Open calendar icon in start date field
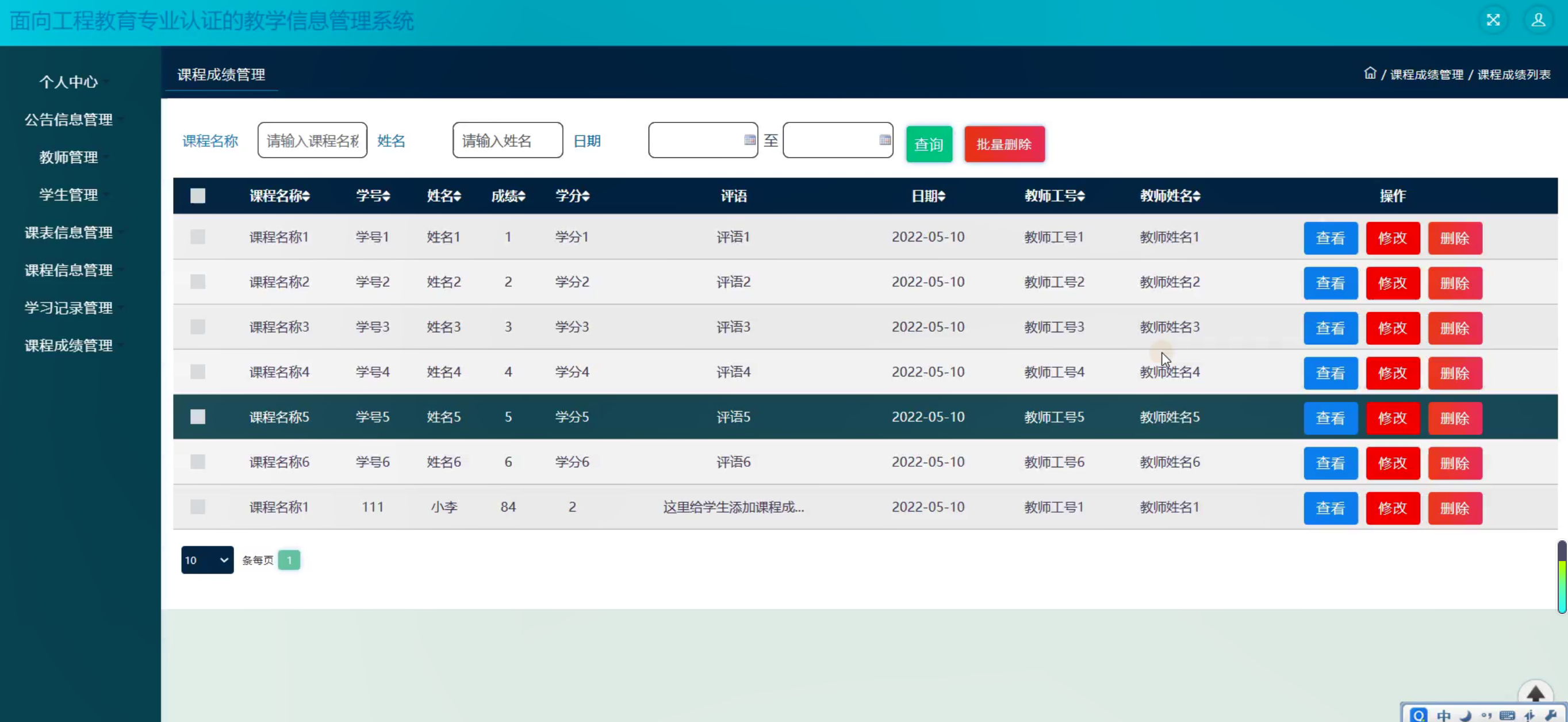This screenshot has height=722, width=1568. point(749,140)
